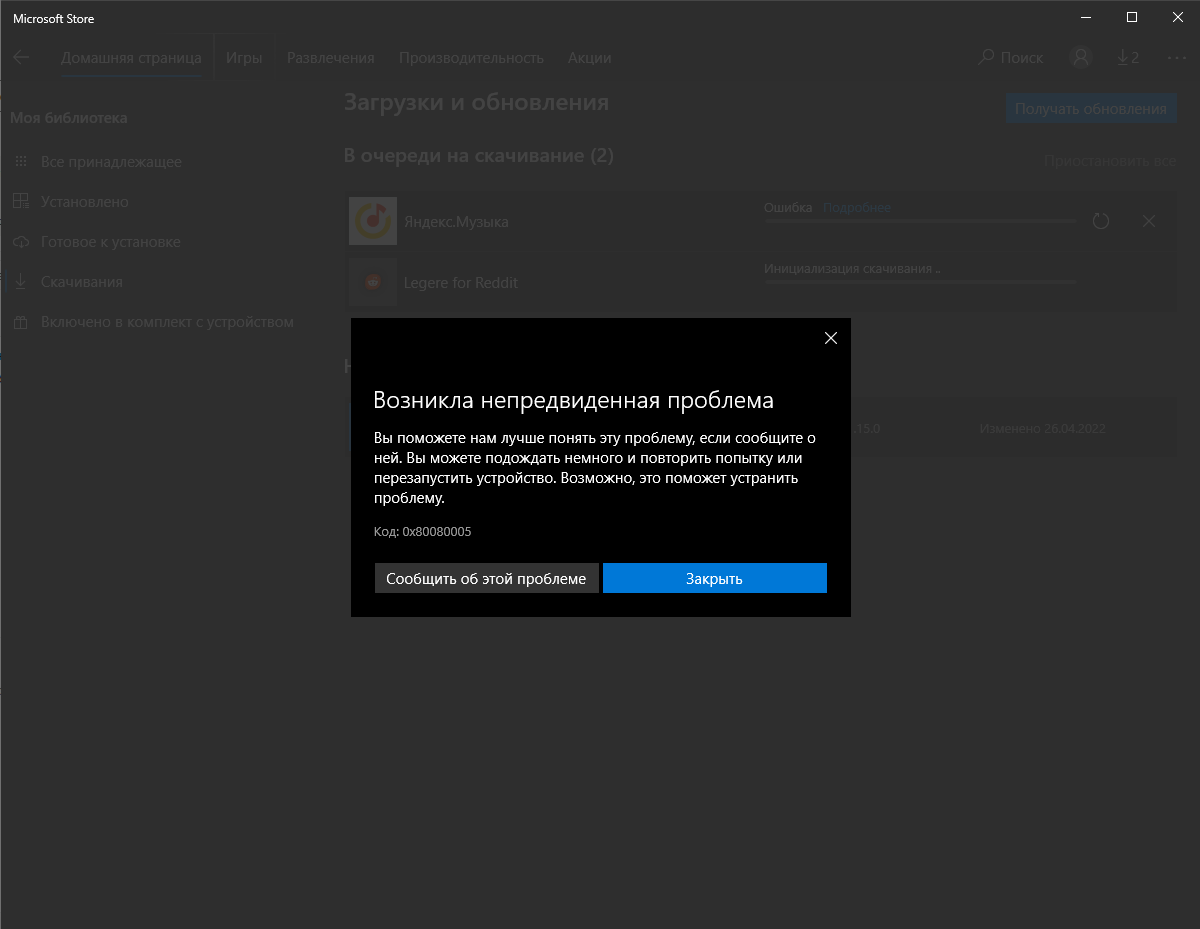Image resolution: width=1200 pixels, height=929 pixels.
Task: Open Включено в комплект с устройством
Action: [167, 322]
